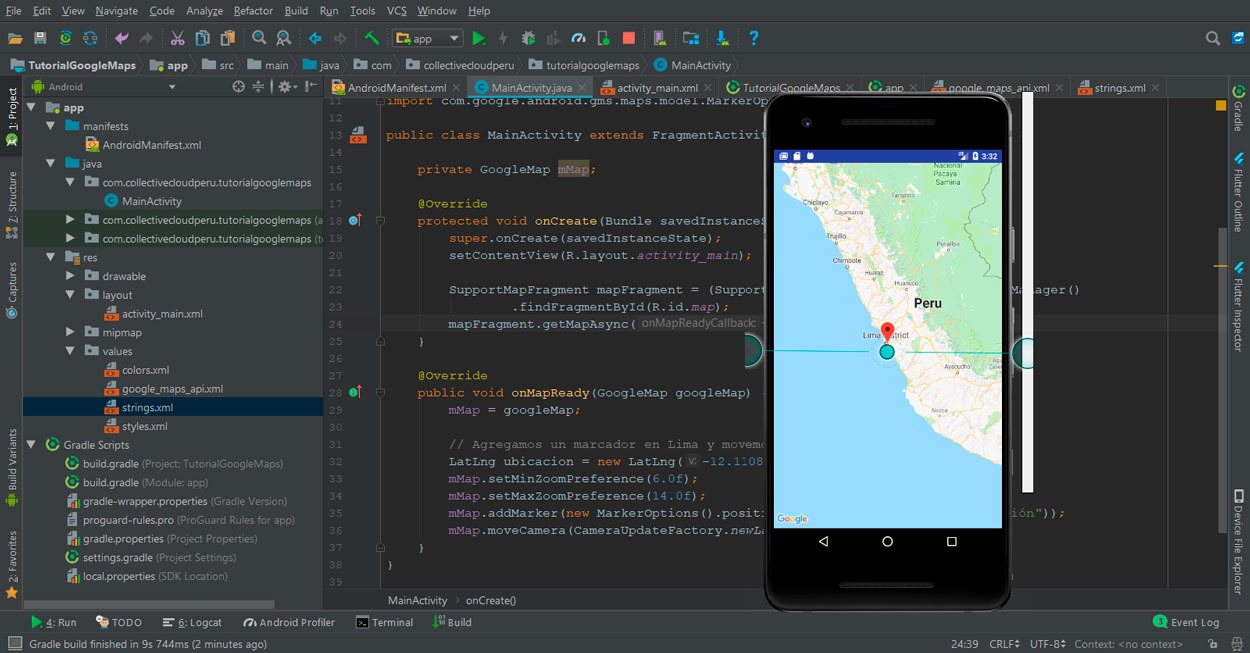Click the Help question mark icon
The image size is (1250, 653).
(754, 38)
